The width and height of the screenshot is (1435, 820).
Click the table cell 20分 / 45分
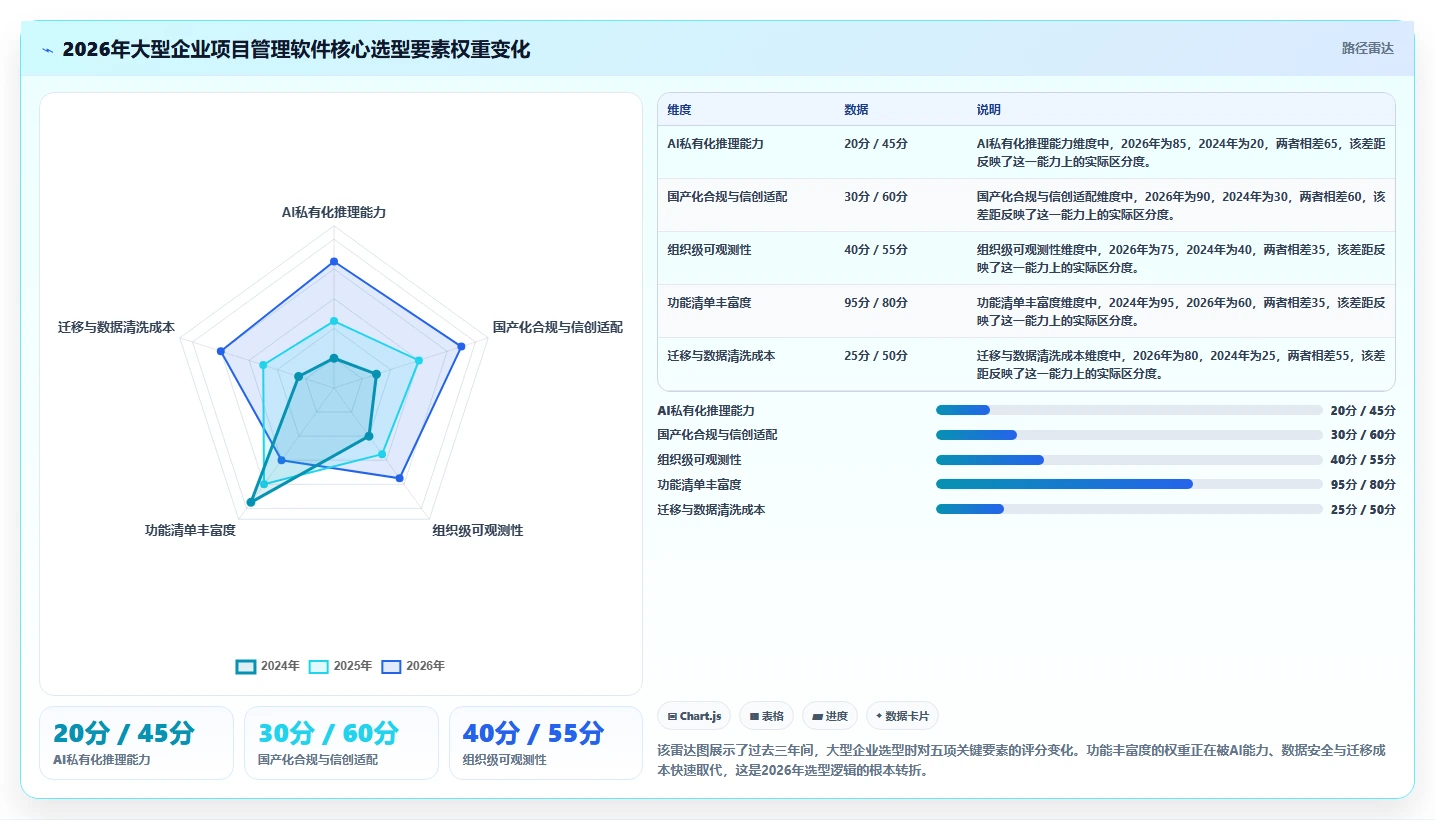coord(876,144)
